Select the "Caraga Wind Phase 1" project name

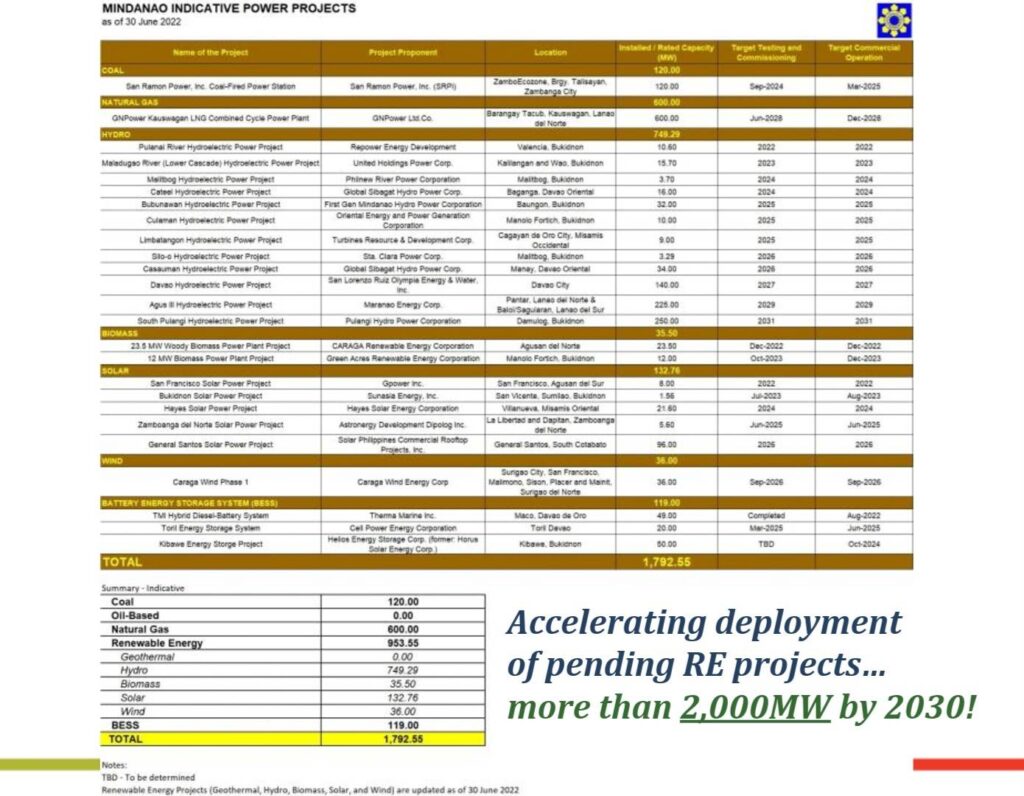click(x=210, y=483)
